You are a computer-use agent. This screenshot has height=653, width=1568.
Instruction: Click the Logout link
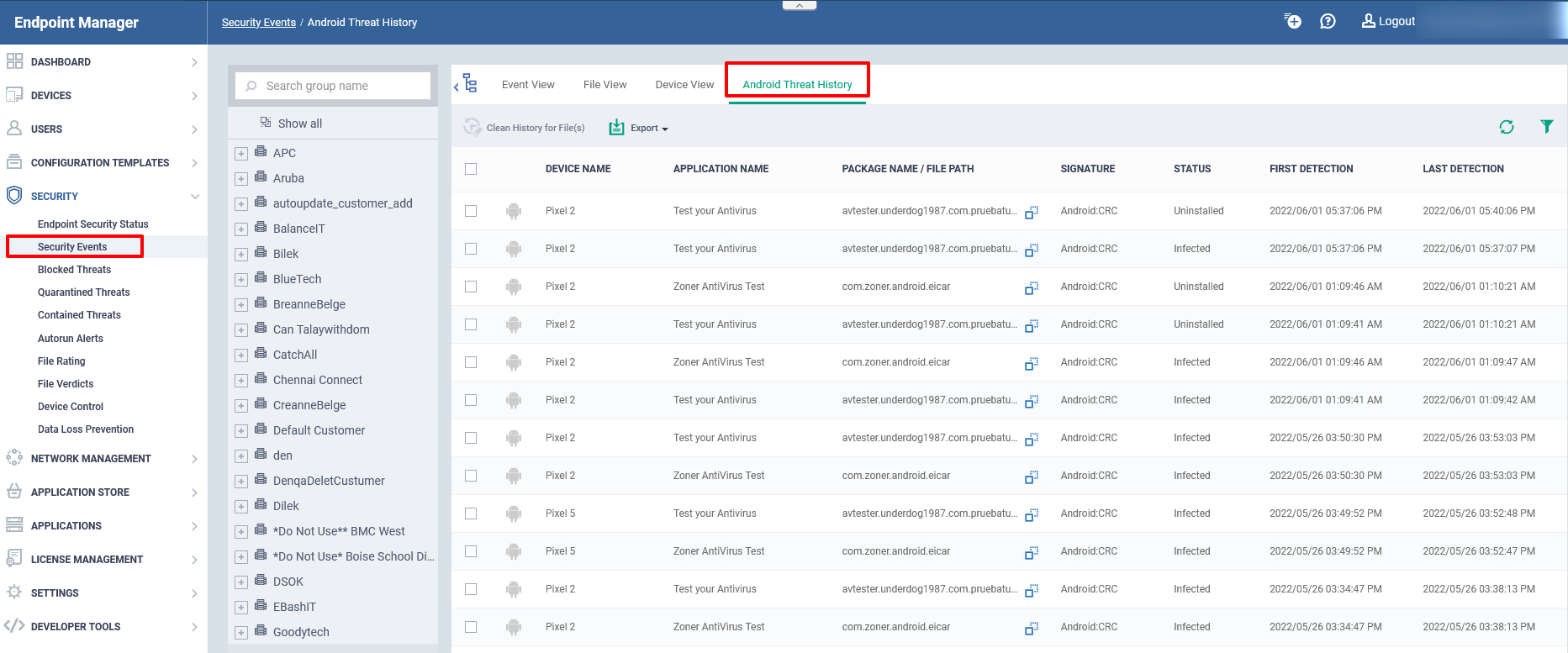pyautogui.click(x=1396, y=21)
